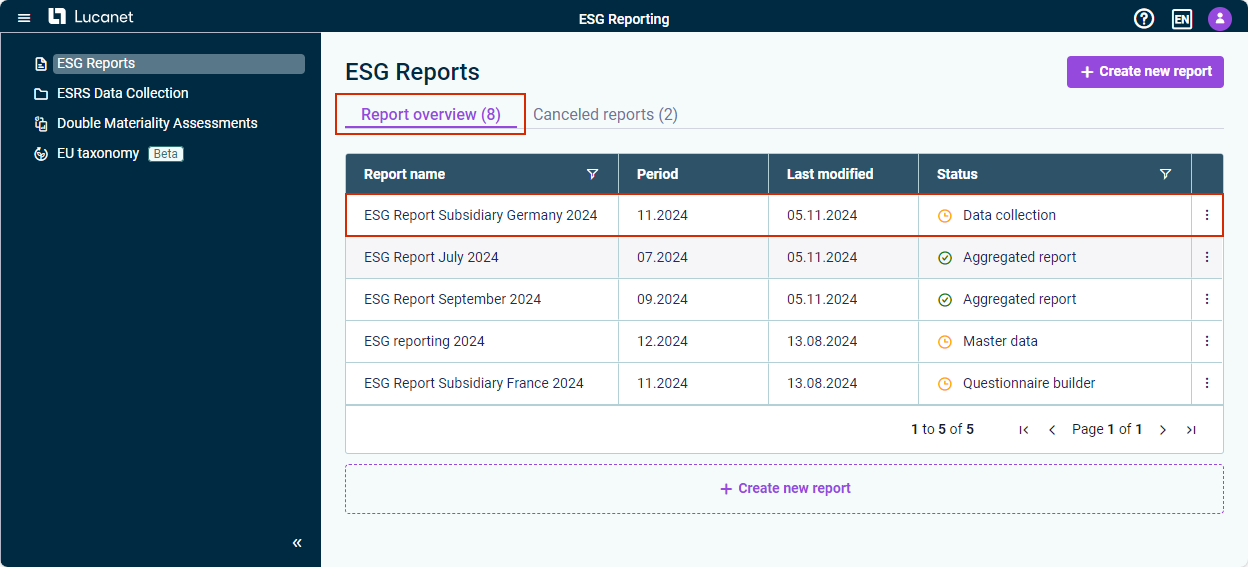The width and height of the screenshot is (1248, 567).
Task: Click the Data collection status text
Action: coord(1009,215)
